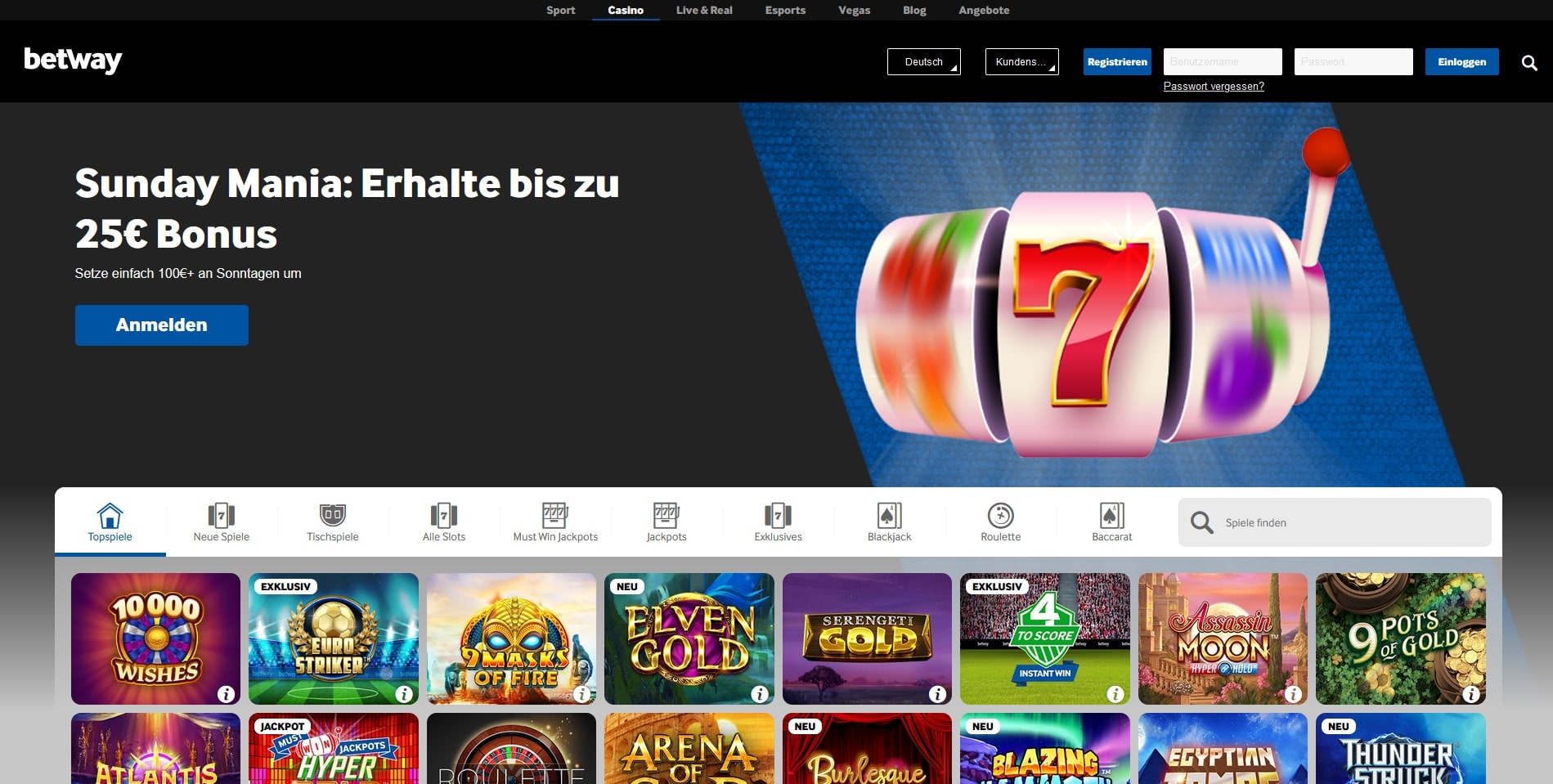Launch the Burlesque game tile

[x=867, y=749]
